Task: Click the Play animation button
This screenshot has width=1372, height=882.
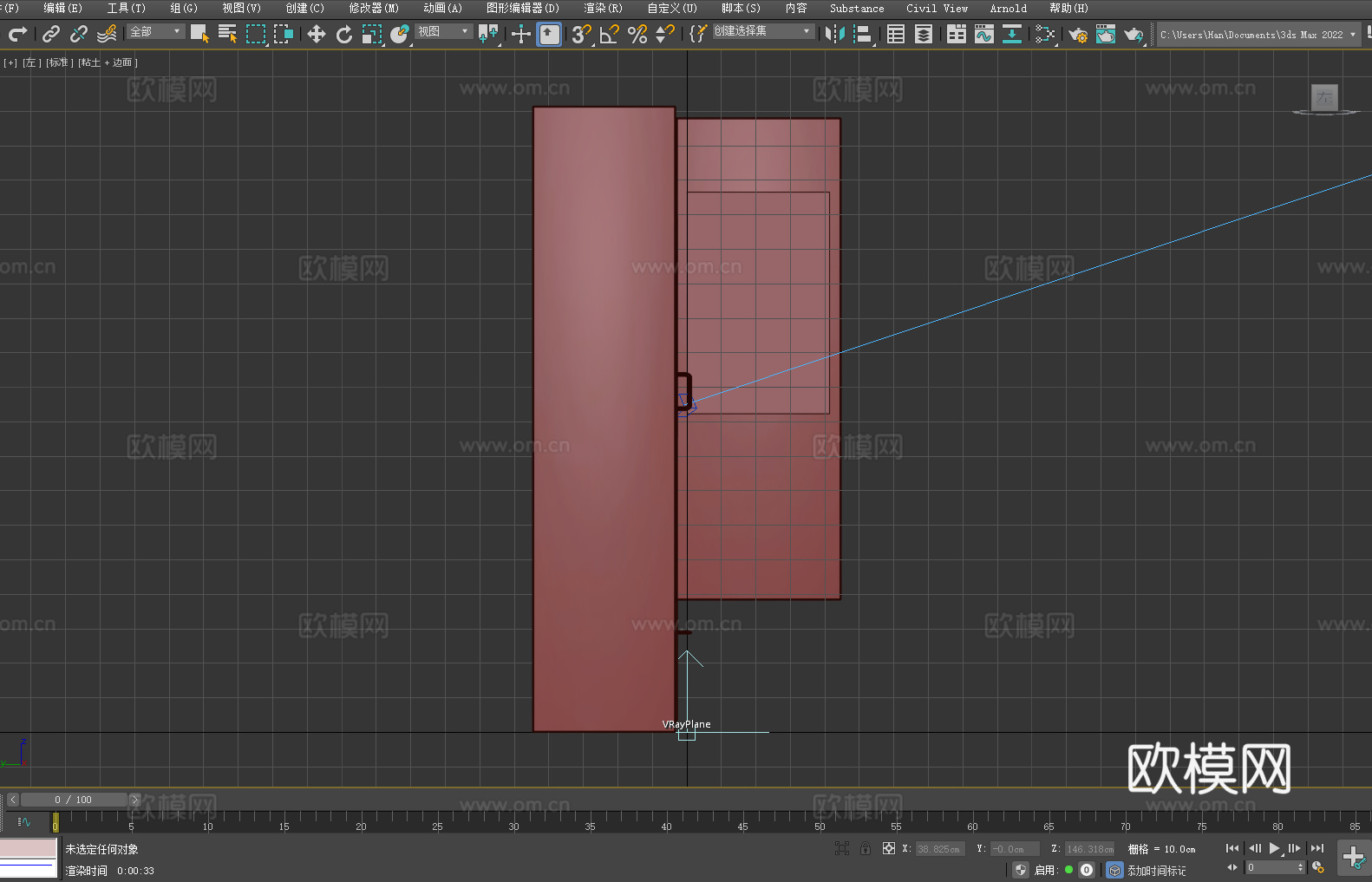Action: [1274, 848]
